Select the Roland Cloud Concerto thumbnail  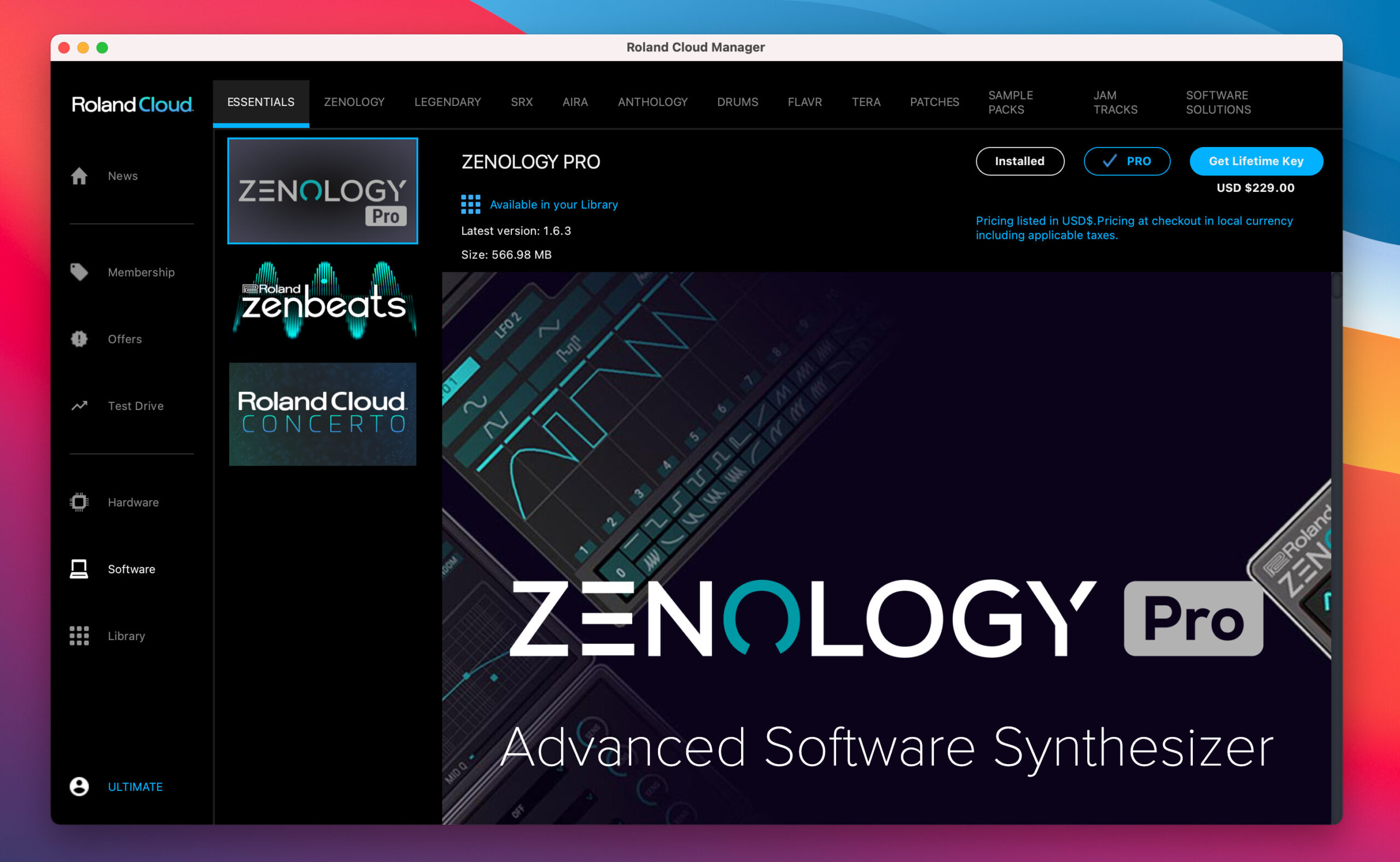click(x=323, y=414)
